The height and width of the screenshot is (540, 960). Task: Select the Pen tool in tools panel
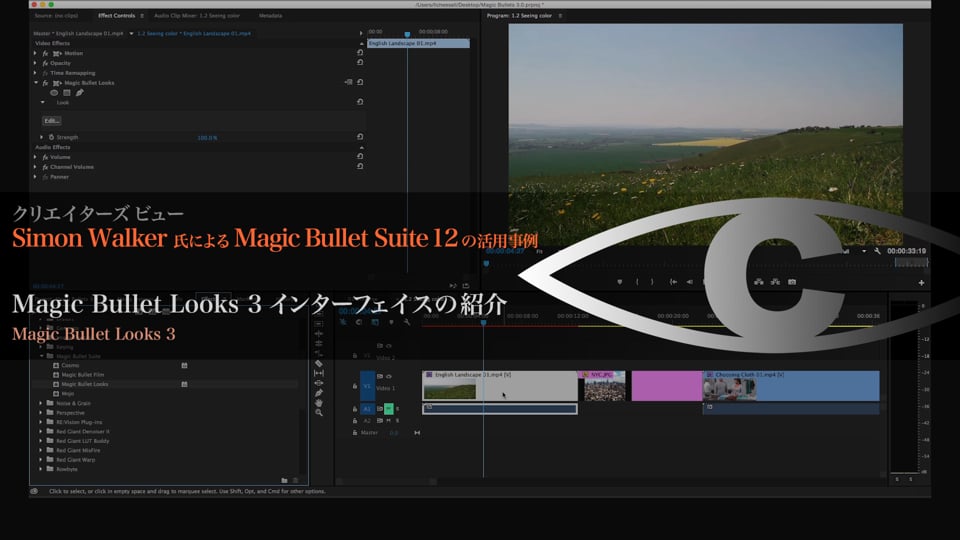pyautogui.click(x=319, y=393)
